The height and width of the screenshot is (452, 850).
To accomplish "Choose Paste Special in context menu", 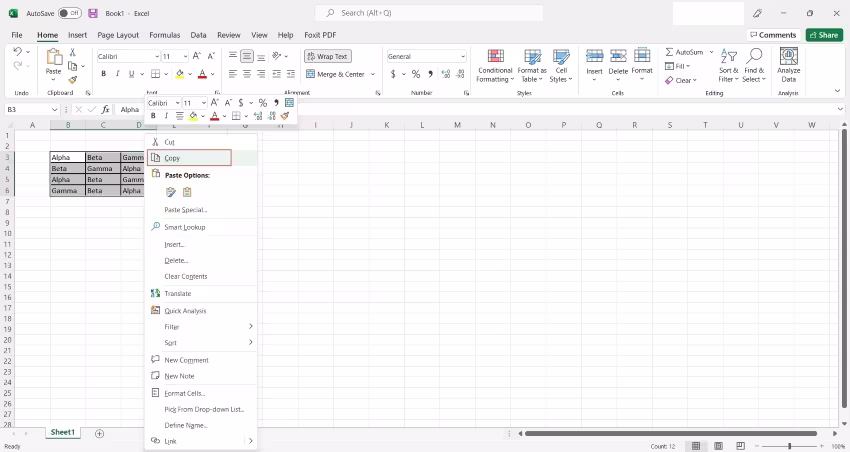I will (185, 210).
